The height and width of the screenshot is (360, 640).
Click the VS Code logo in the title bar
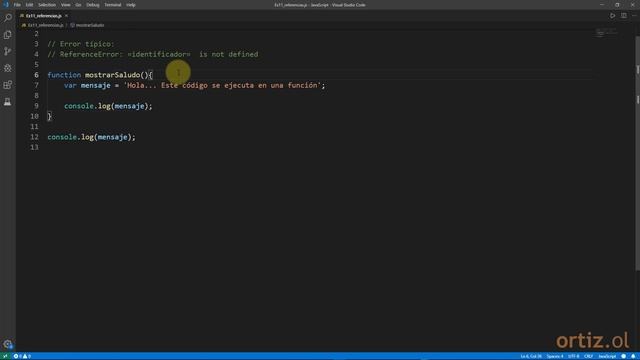(x=6, y=5)
